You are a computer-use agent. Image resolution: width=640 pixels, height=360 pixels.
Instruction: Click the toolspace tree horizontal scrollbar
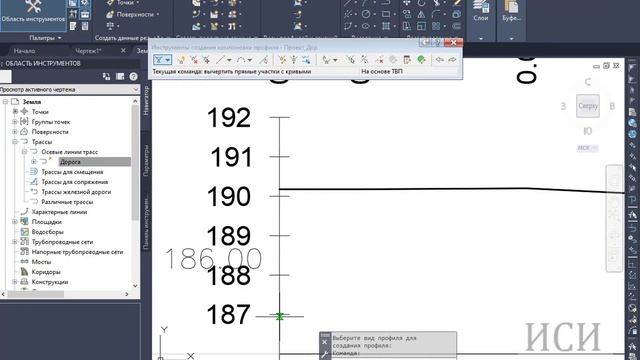pos(36,294)
